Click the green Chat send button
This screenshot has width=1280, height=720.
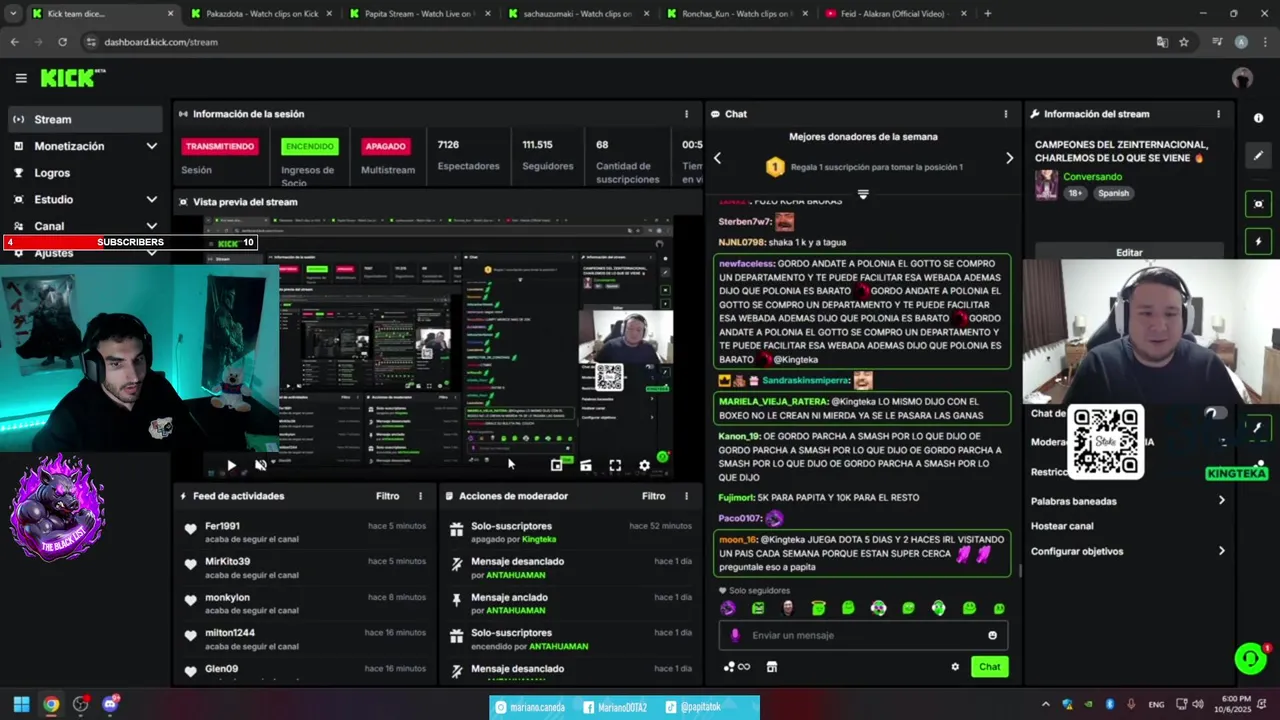coord(989,667)
